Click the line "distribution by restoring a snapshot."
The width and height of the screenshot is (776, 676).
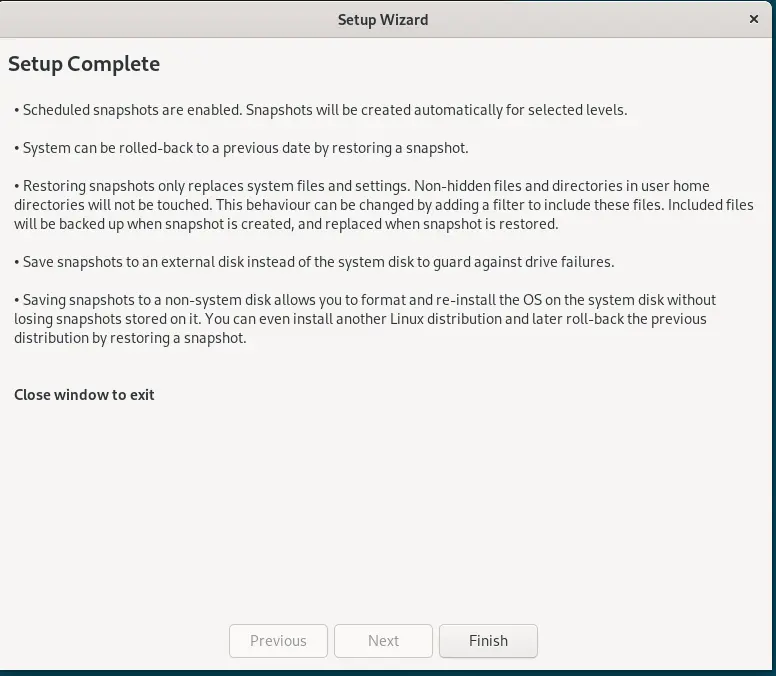point(130,338)
